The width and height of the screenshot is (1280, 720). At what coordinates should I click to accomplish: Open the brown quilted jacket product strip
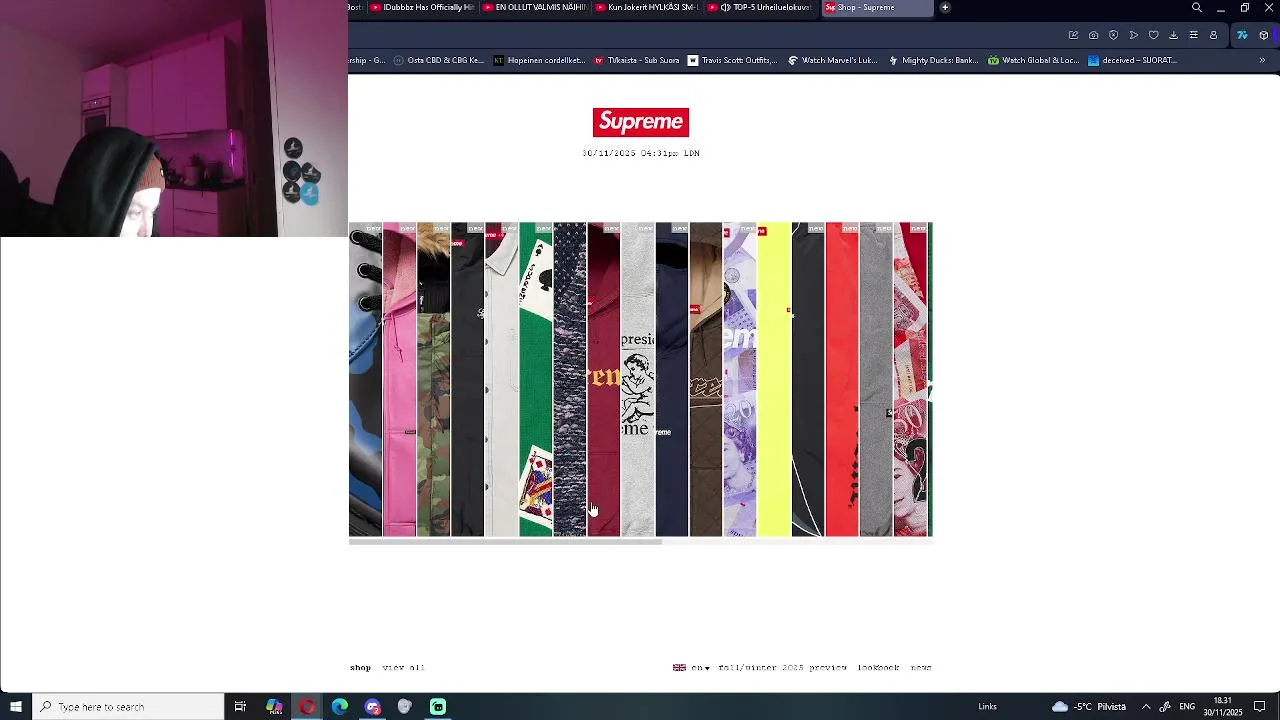[x=705, y=379]
